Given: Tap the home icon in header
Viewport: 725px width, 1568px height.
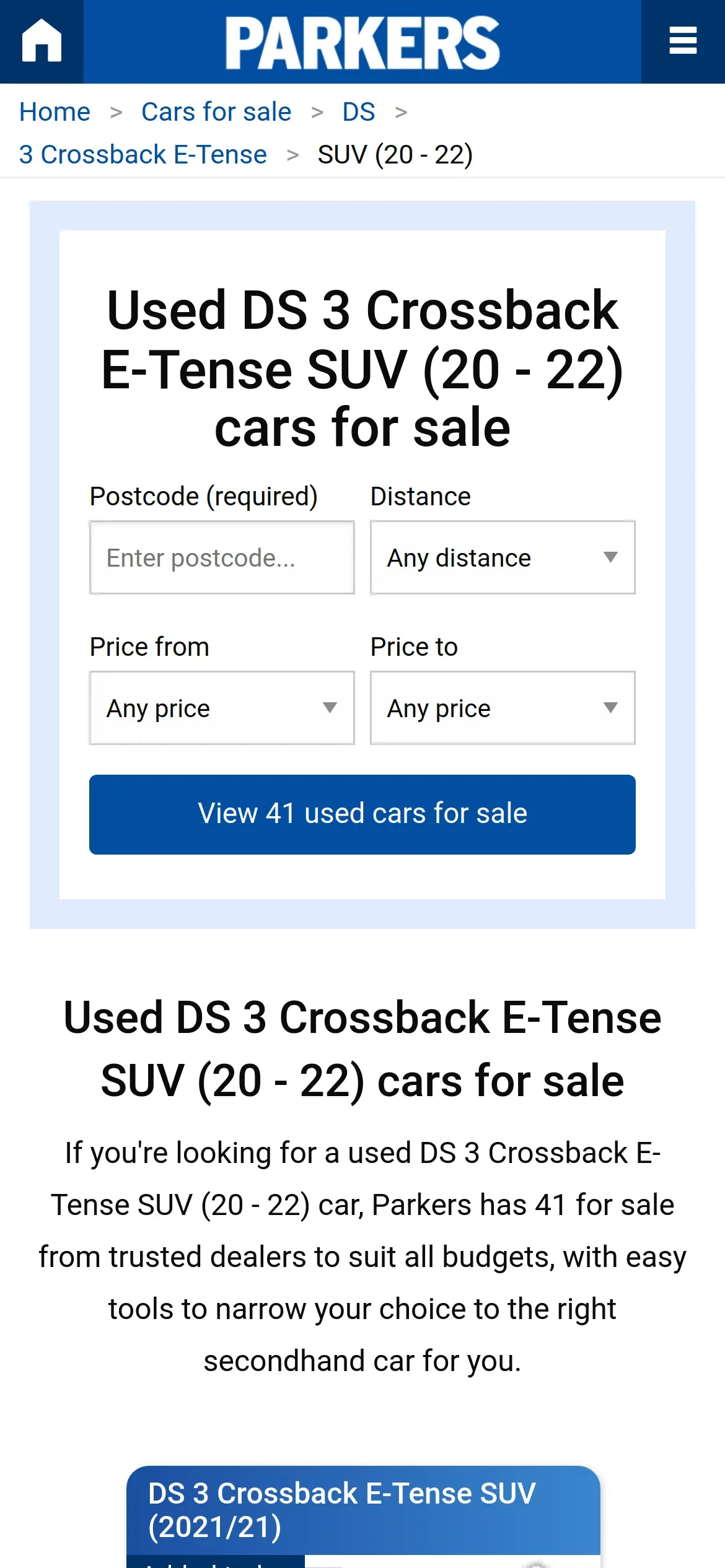Looking at the screenshot, I should [x=42, y=41].
